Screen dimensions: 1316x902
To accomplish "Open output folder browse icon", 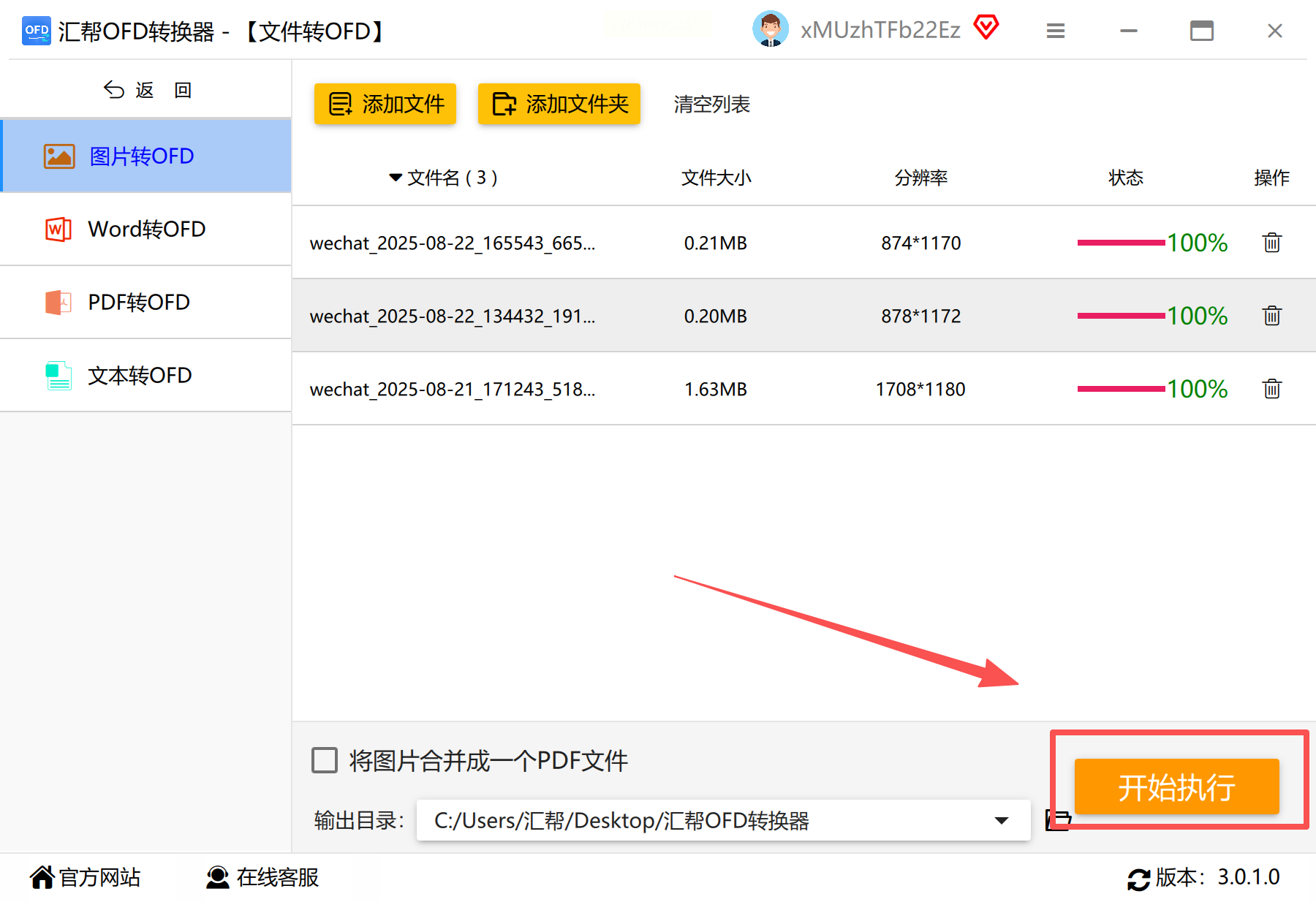I will point(1057,820).
